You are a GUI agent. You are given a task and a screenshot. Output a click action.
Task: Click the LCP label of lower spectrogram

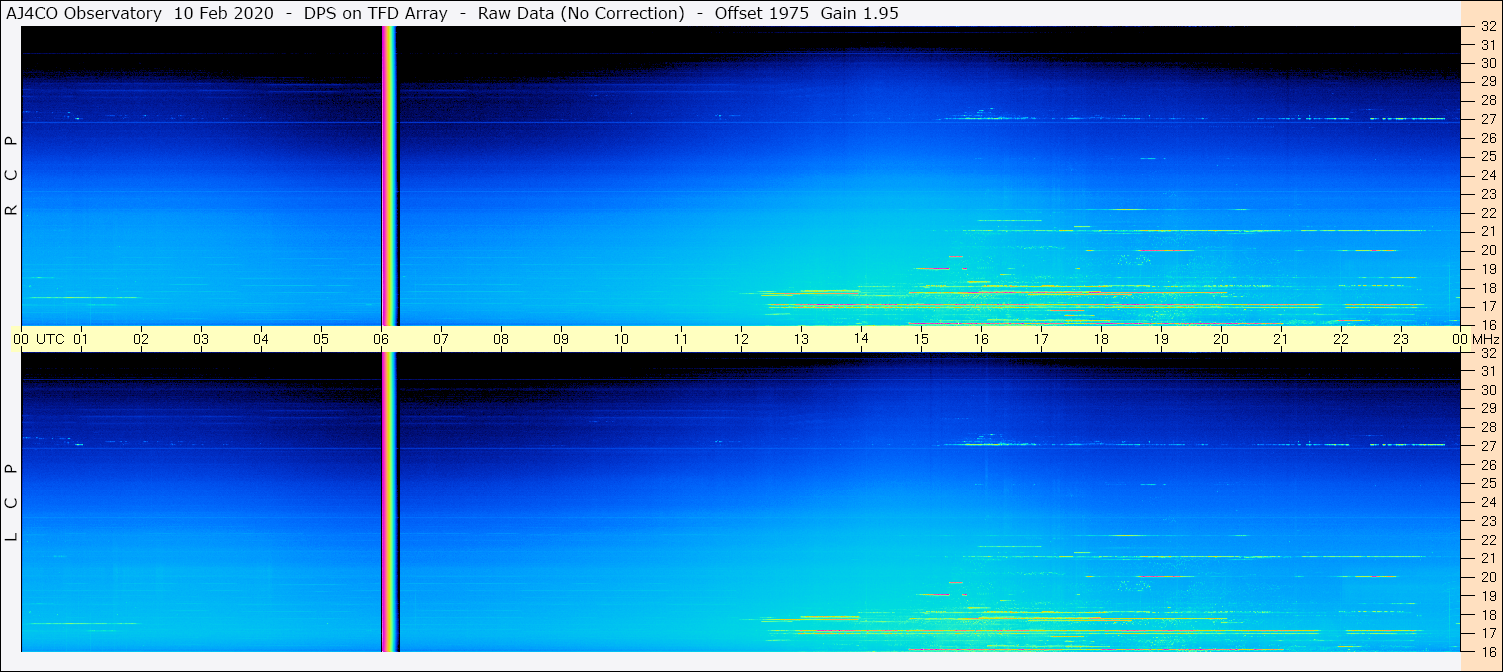point(12,503)
